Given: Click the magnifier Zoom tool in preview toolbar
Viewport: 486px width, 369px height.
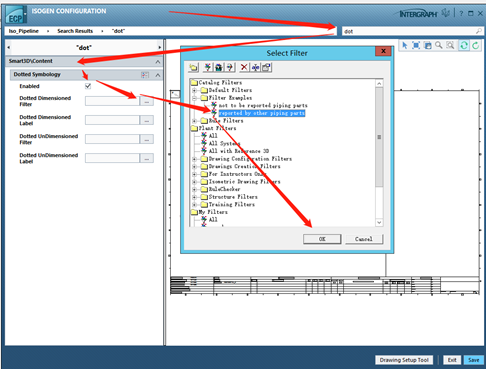Looking at the screenshot, I should (439, 45).
